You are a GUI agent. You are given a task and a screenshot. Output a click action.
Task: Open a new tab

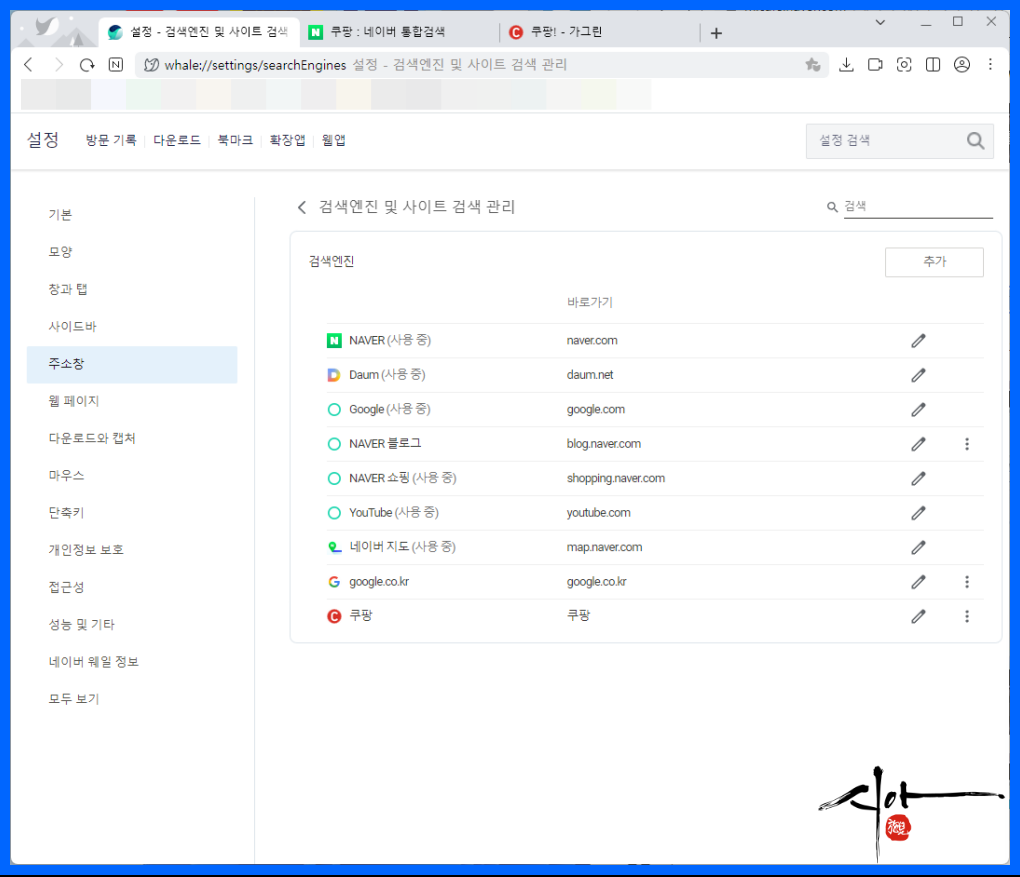pyautogui.click(x=716, y=33)
